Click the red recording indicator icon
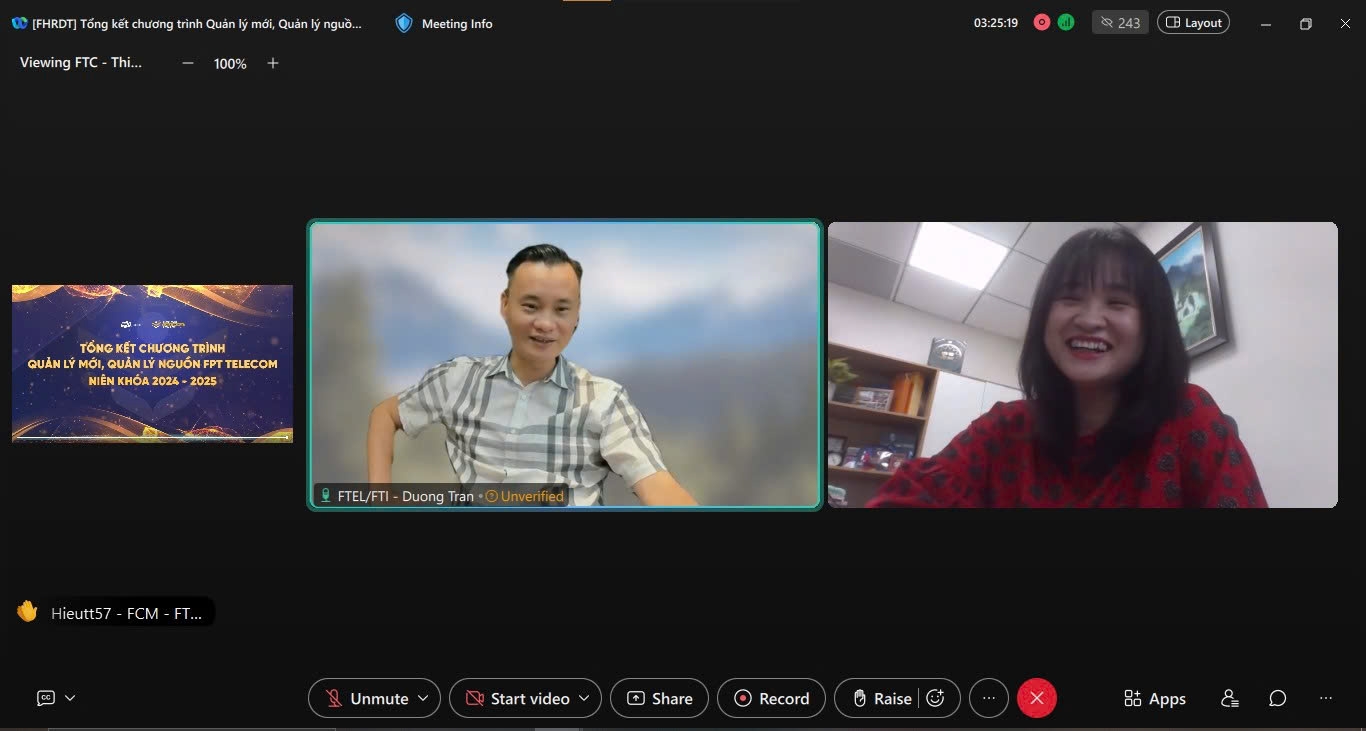Viewport: 1366px width, 731px height. coord(1041,22)
